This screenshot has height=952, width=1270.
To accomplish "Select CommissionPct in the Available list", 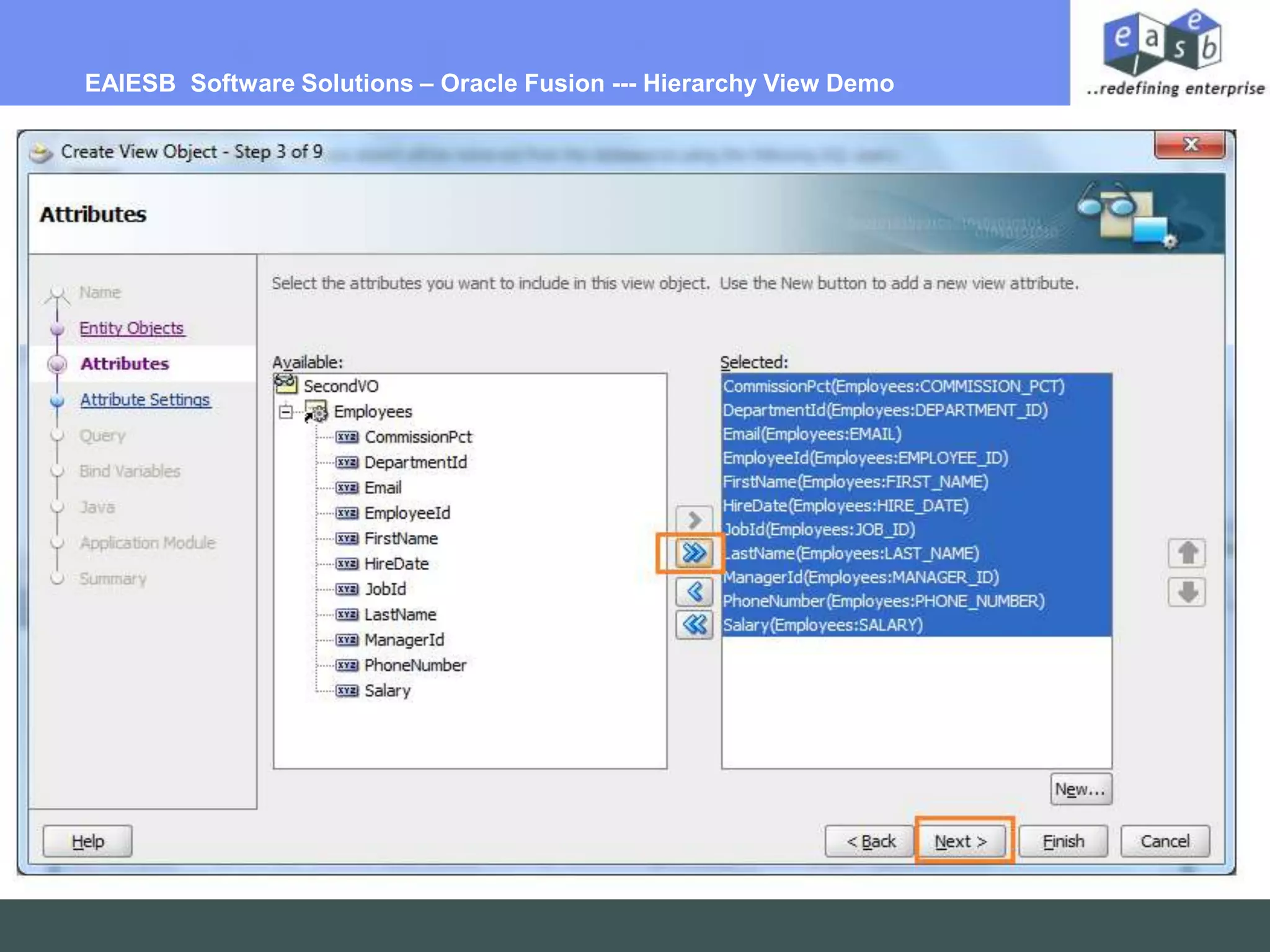I will 419,437.
